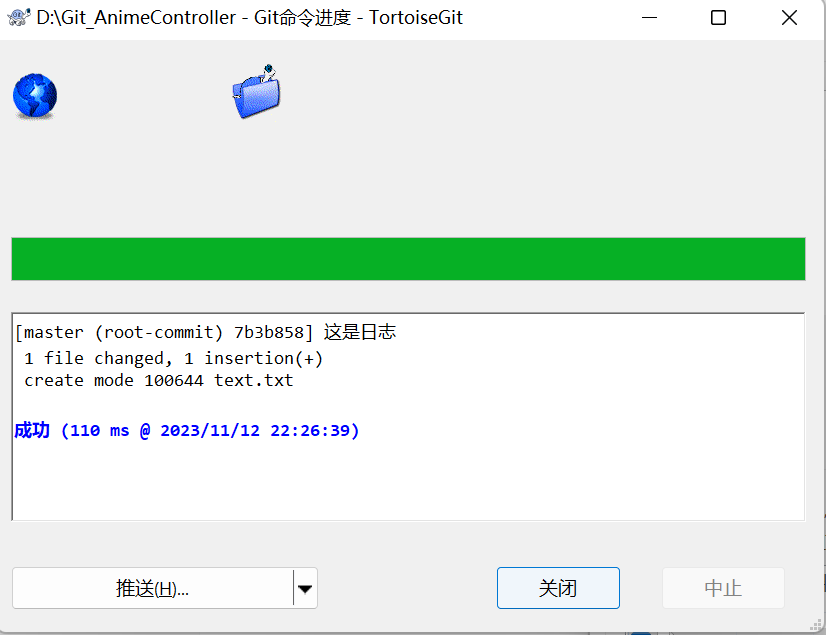This screenshot has height=635, width=826.
Task: Click the blue globe icon
Action: pyautogui.click(x=35, y=96)
